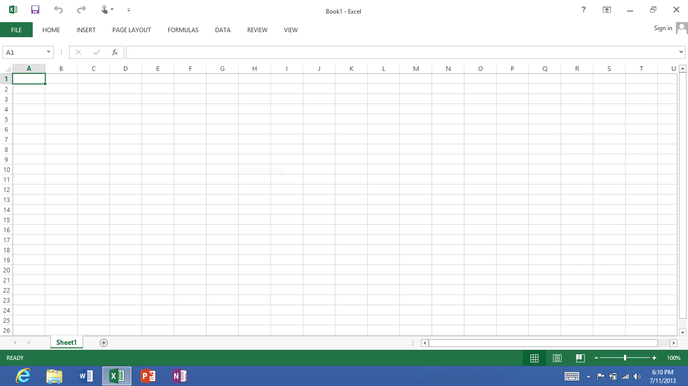Undo the last action

(58, 10)
